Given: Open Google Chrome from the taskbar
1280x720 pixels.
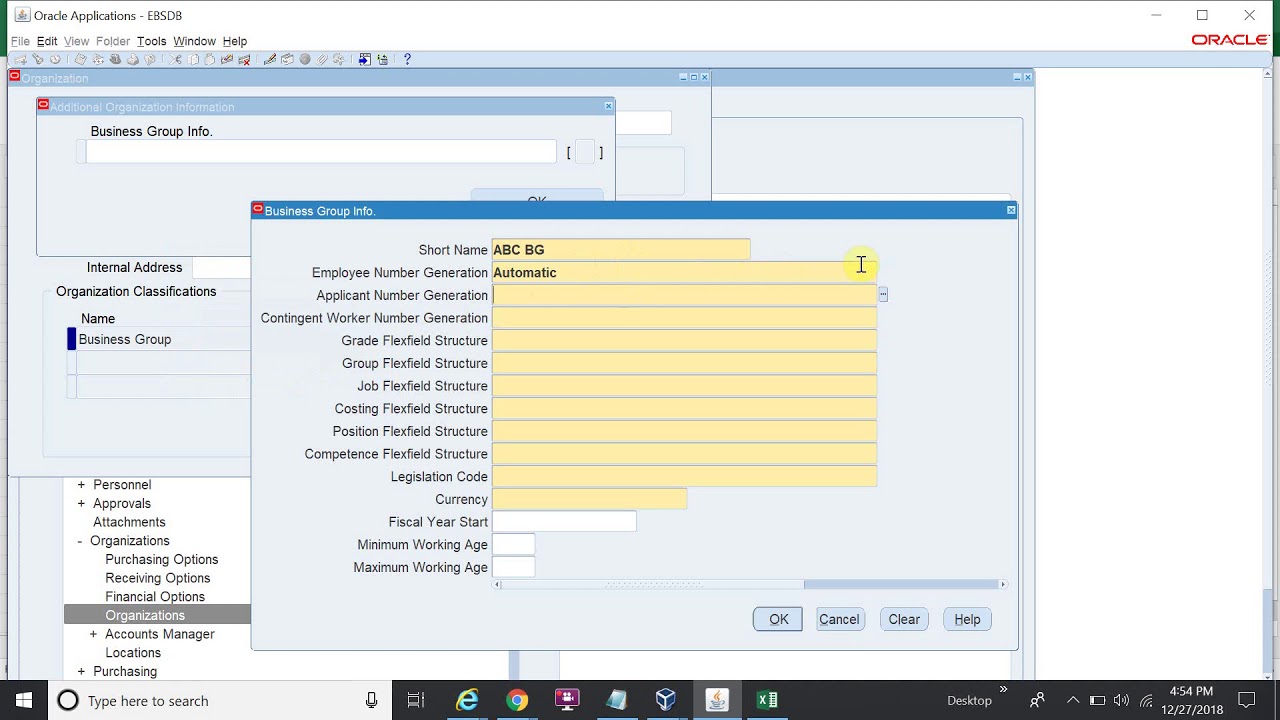Looking at the screenshot, I should tap(517, 700).
